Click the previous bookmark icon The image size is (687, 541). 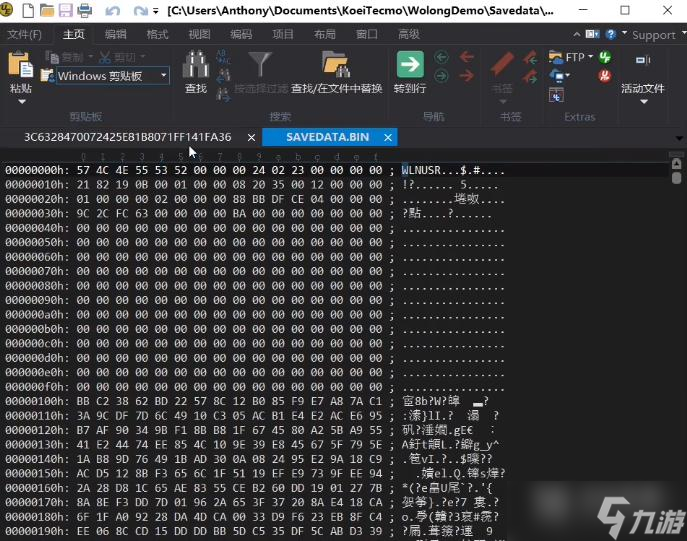(x=530, y=57)
